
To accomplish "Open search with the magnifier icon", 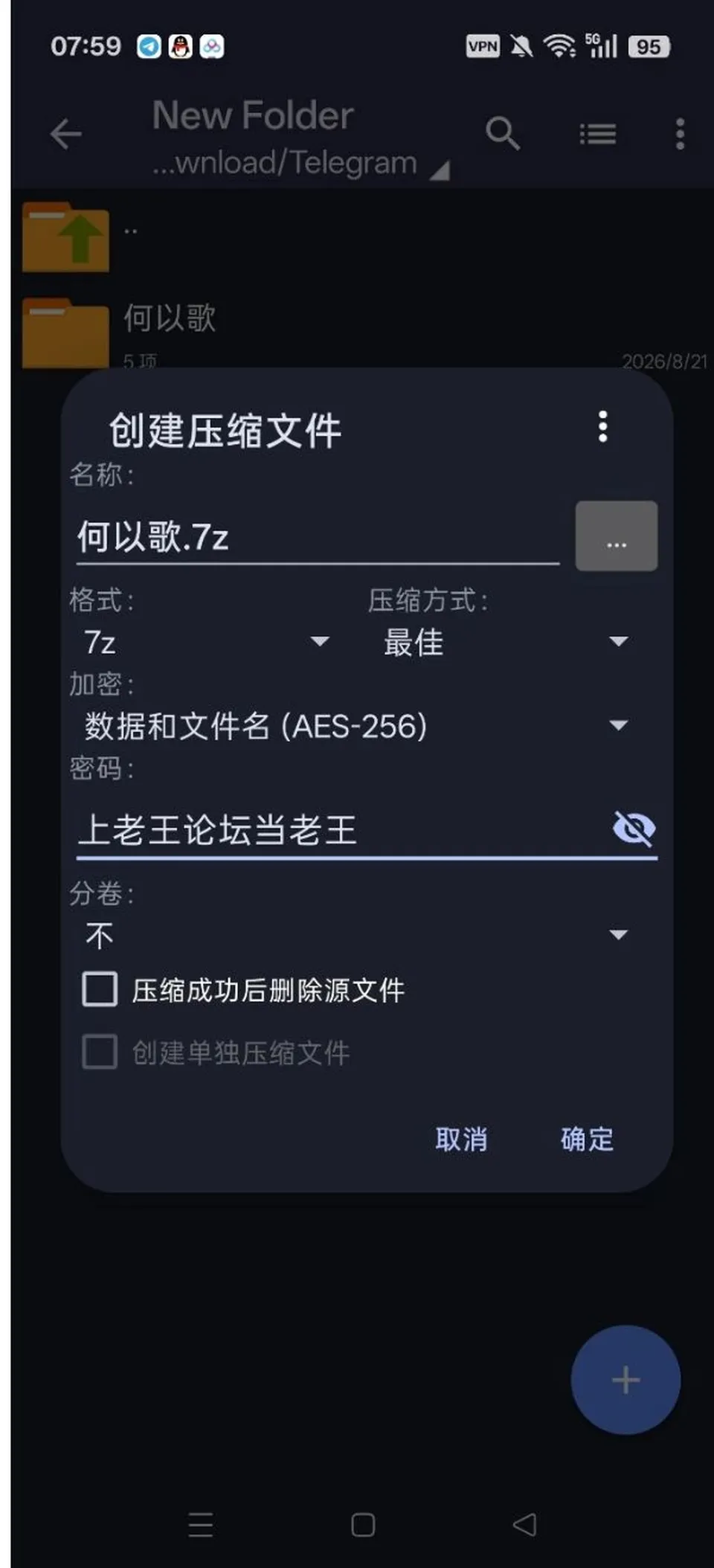I will [x=503, y=134].
